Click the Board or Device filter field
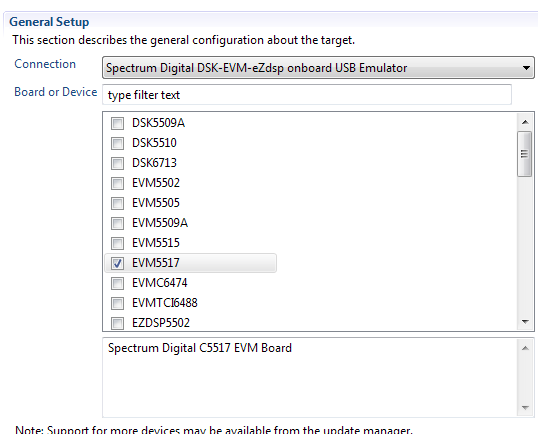This screenshot has height=434, width=538. click(307, 95)
